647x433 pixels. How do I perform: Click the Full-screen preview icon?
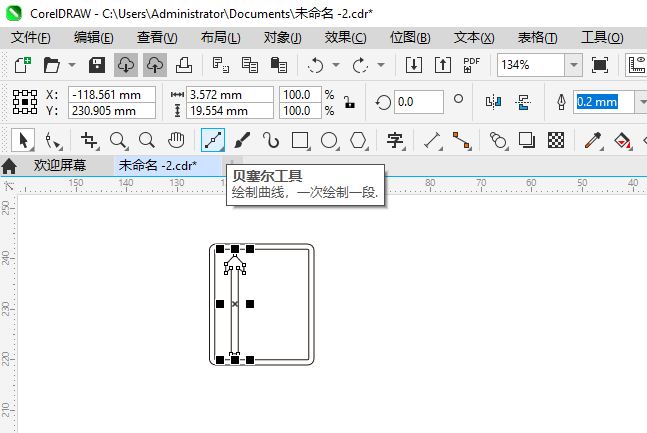coord(600,65)
